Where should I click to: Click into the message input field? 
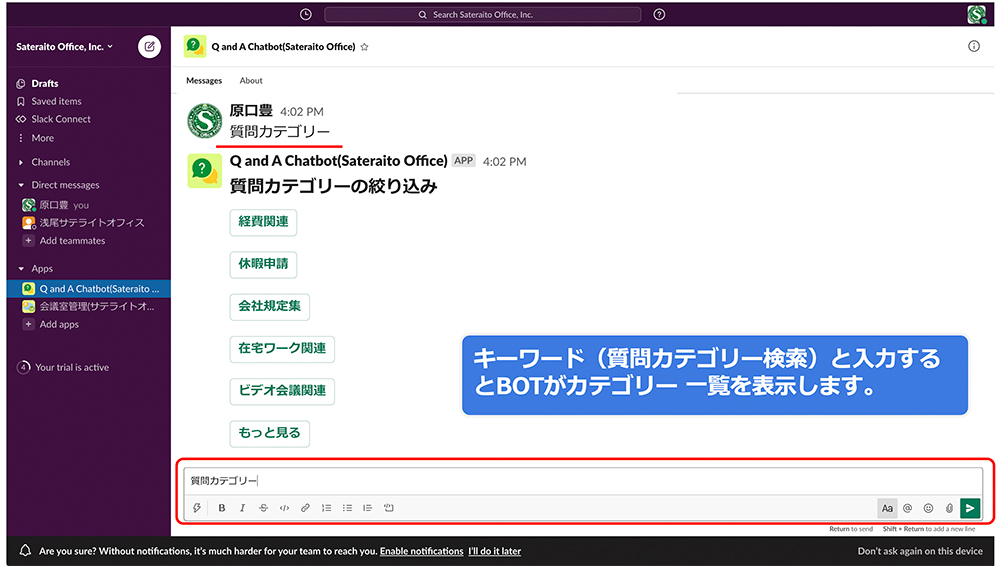(x=583, y=481)
